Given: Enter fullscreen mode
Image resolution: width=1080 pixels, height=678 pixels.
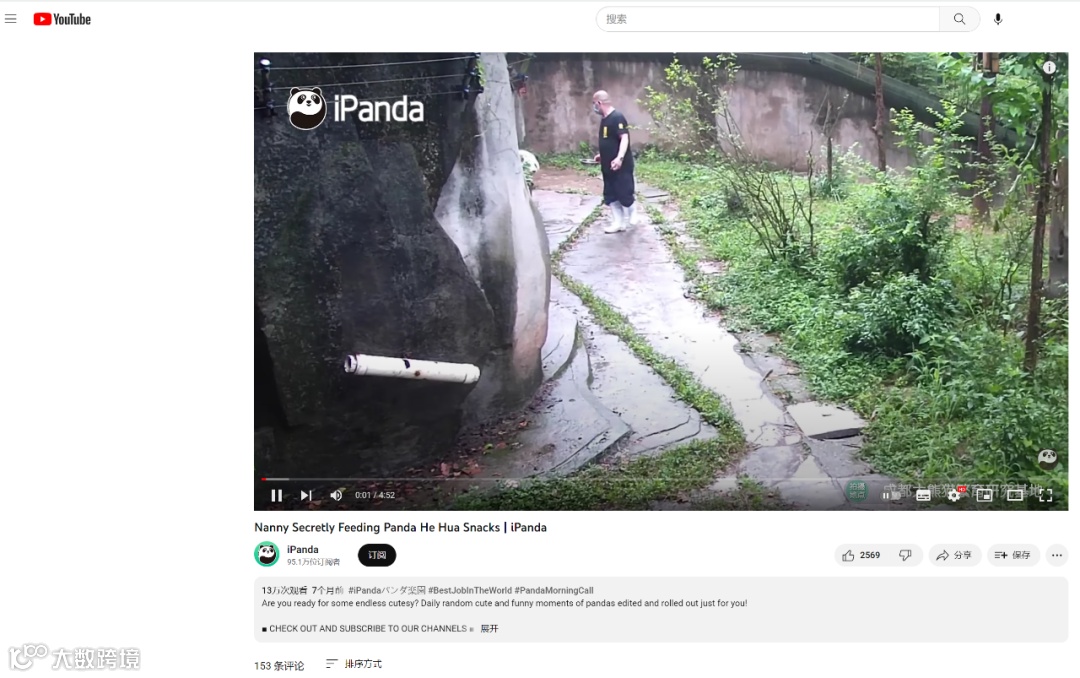Looking at the screenshot, I should (x=1046, y=495).
